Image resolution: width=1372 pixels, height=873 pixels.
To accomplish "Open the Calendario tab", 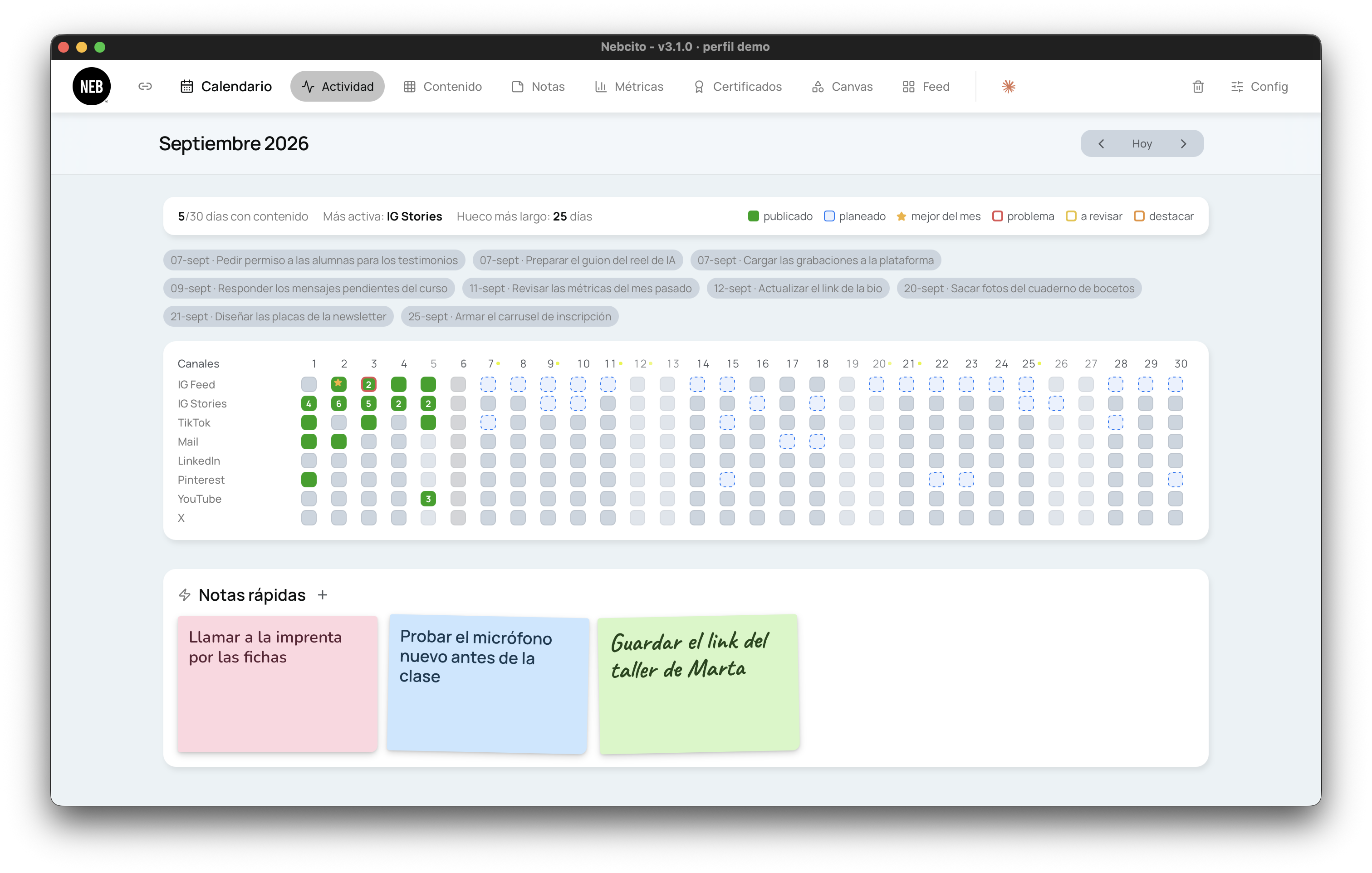I will pyautogui.click(x=225, y=86).
